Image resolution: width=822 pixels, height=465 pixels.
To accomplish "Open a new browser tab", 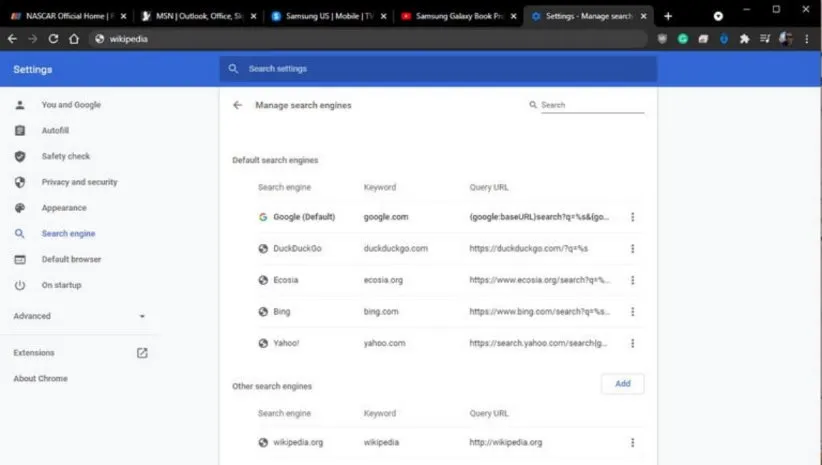I will click(x=668, y=16).
